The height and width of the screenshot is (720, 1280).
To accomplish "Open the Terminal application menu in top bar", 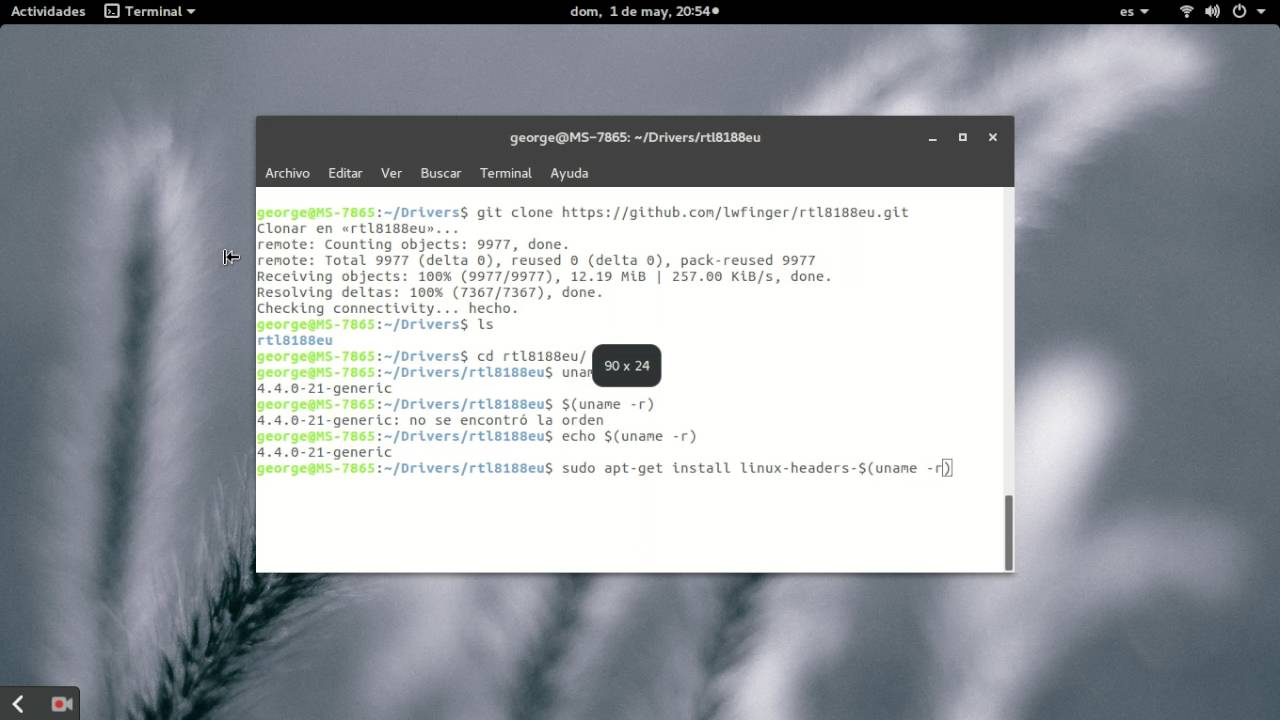I will (150, 11).
